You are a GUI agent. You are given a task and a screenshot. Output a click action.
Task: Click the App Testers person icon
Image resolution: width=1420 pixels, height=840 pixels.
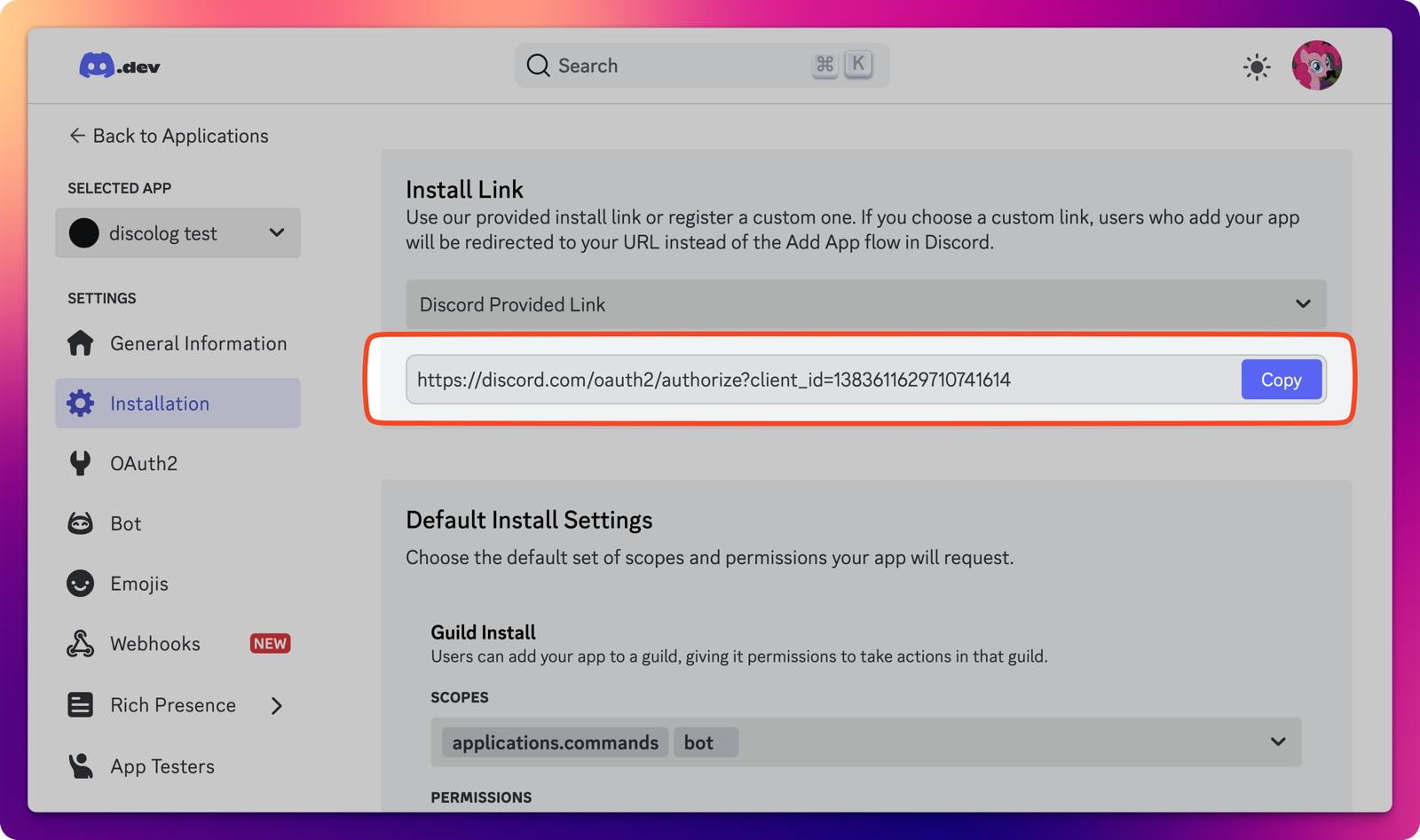[80, 765]
